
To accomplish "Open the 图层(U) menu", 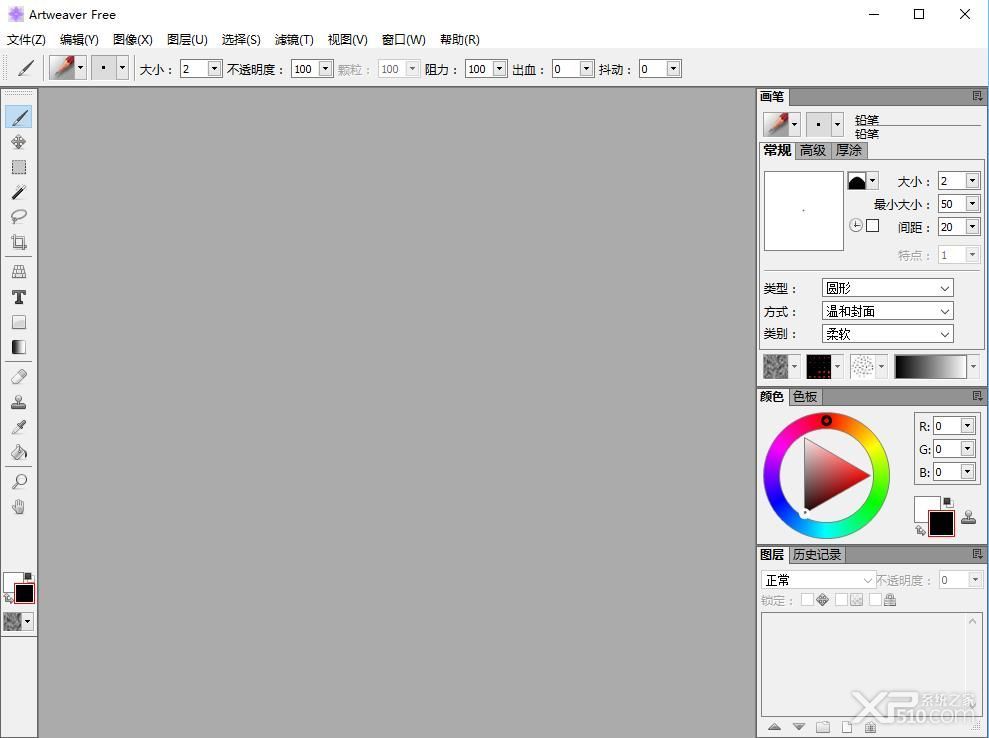I will click(x=187, y=40).
